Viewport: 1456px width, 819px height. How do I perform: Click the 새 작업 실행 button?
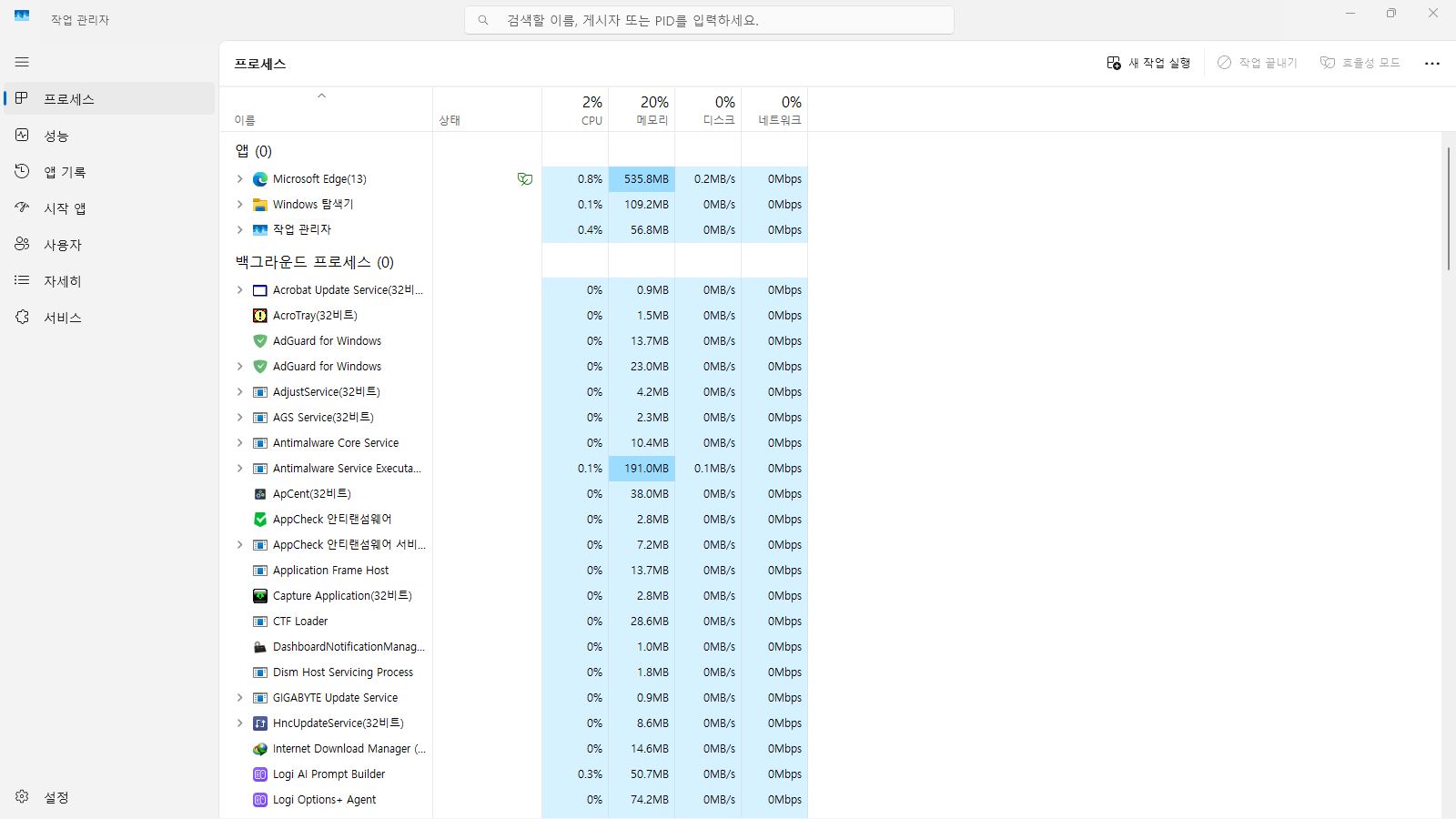(1148, 63)
